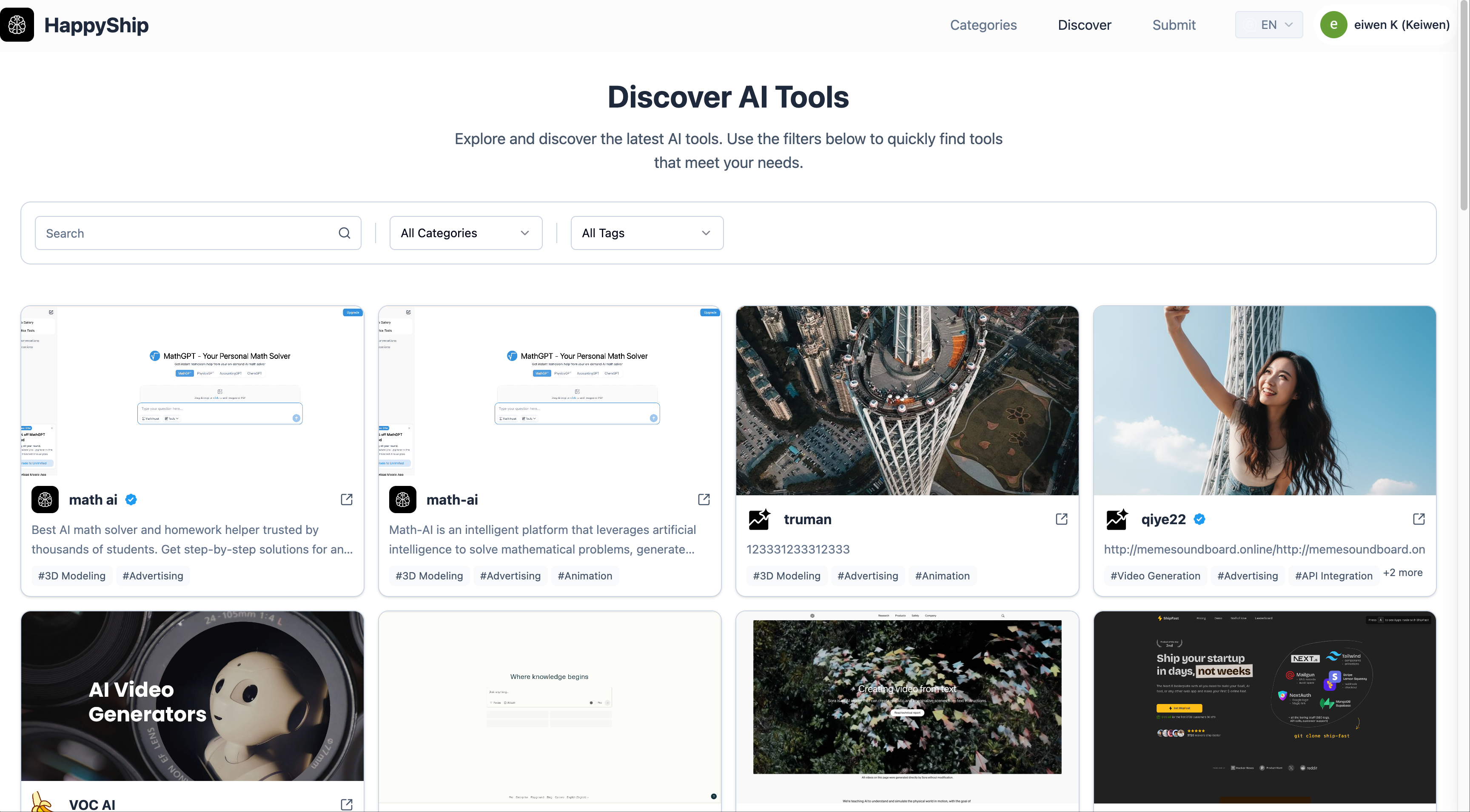Open the EN language selector
The width and height of the screenshot is (1470, 812).
(1268, 25)
